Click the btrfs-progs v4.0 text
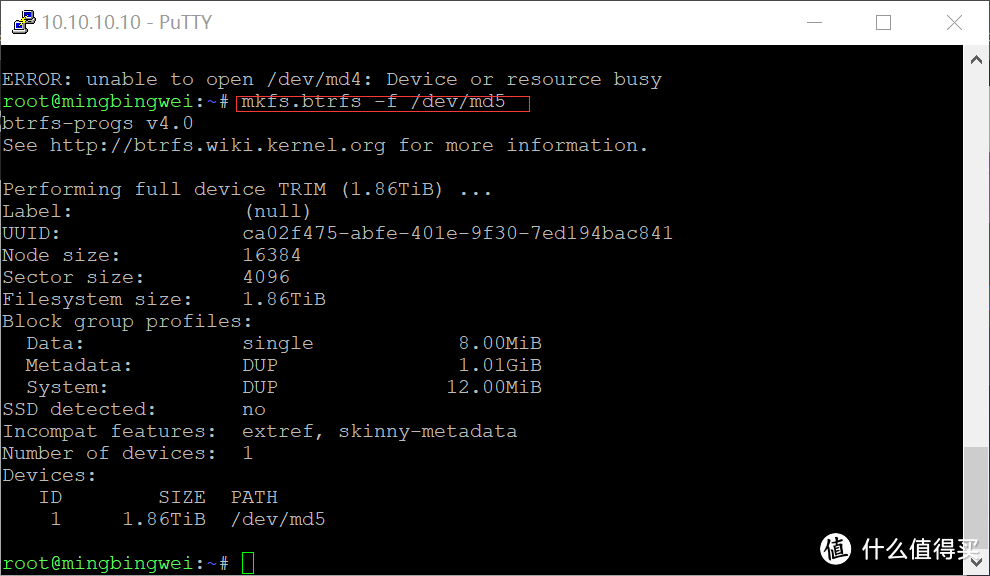The width and height of the screenshot is (990, 576). (97, 124)
